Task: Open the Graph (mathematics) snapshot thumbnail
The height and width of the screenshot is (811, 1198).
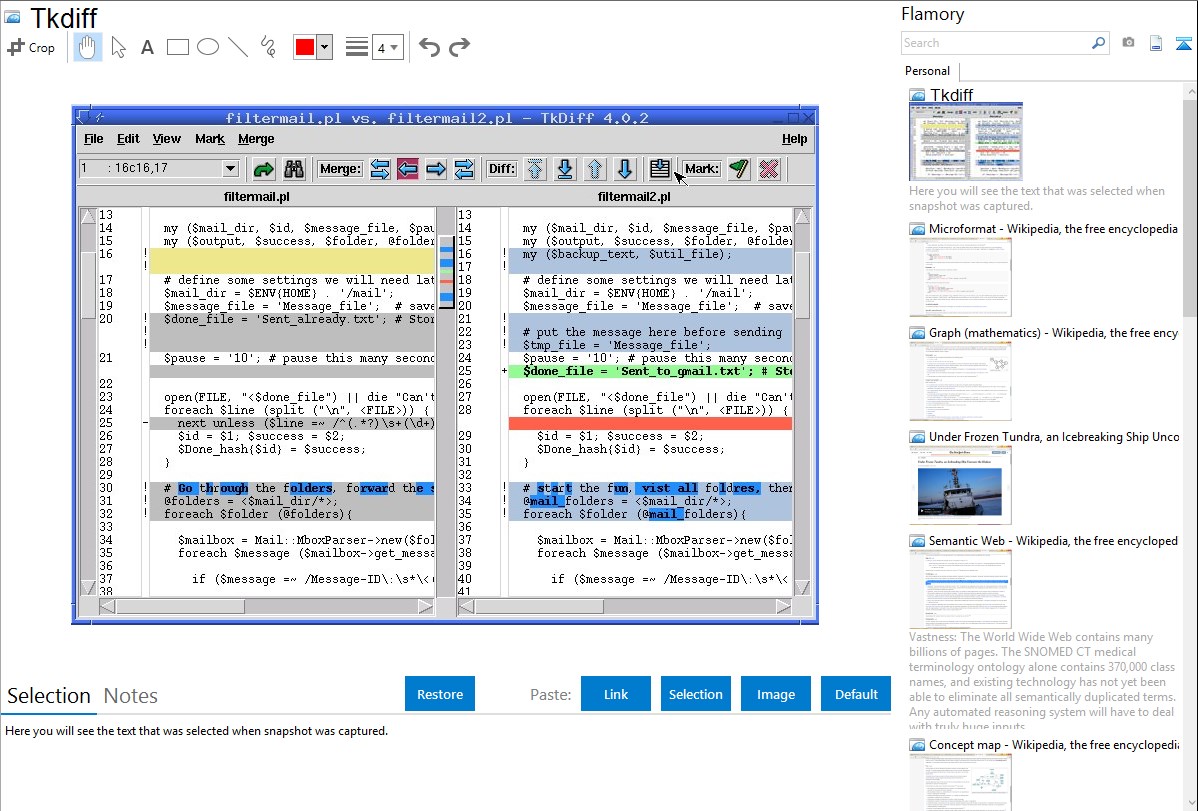Action: pyautogui.click(x=960, y=381)
